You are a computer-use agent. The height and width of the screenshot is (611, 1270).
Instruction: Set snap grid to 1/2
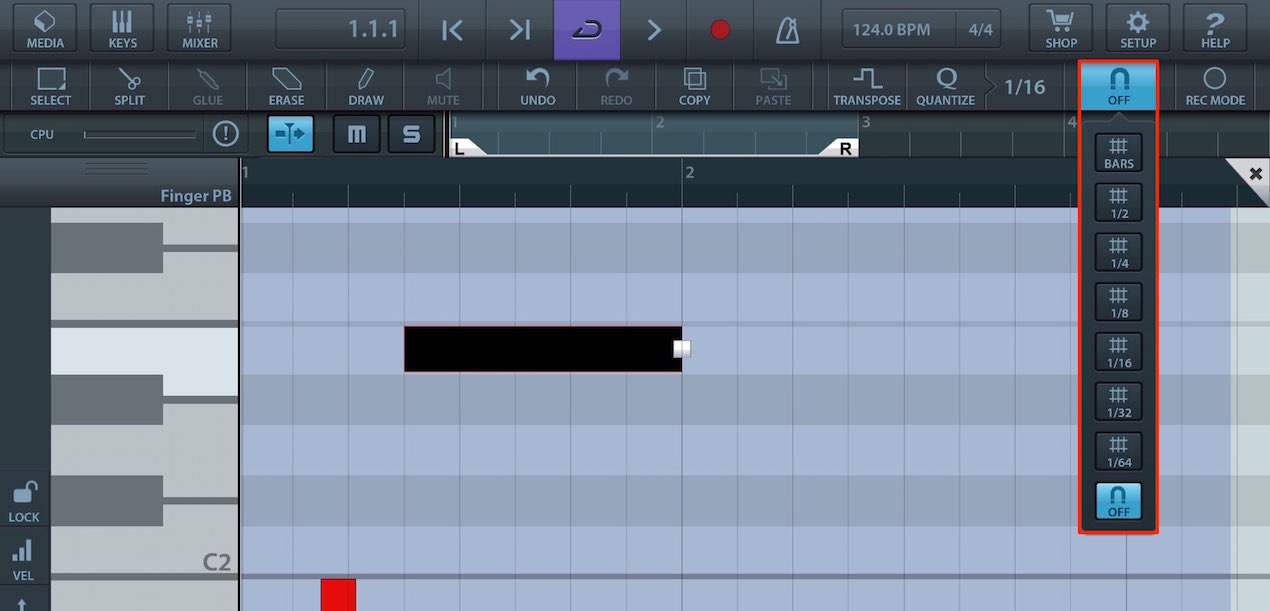tap(1118, 203)
